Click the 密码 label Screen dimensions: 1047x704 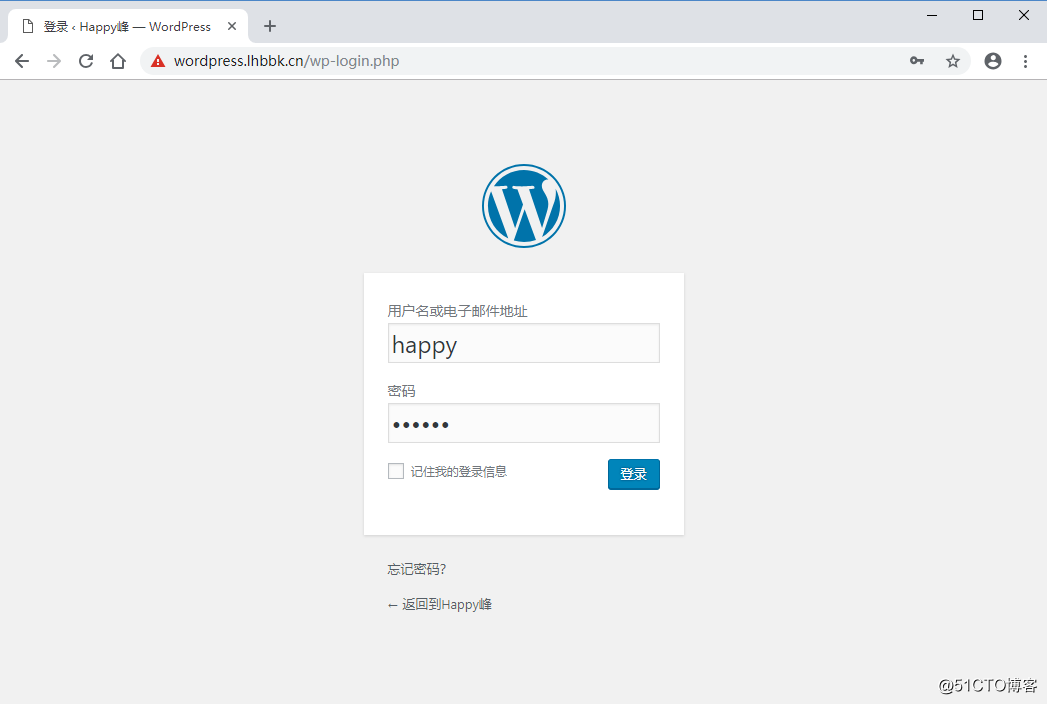tap(401, 391)
